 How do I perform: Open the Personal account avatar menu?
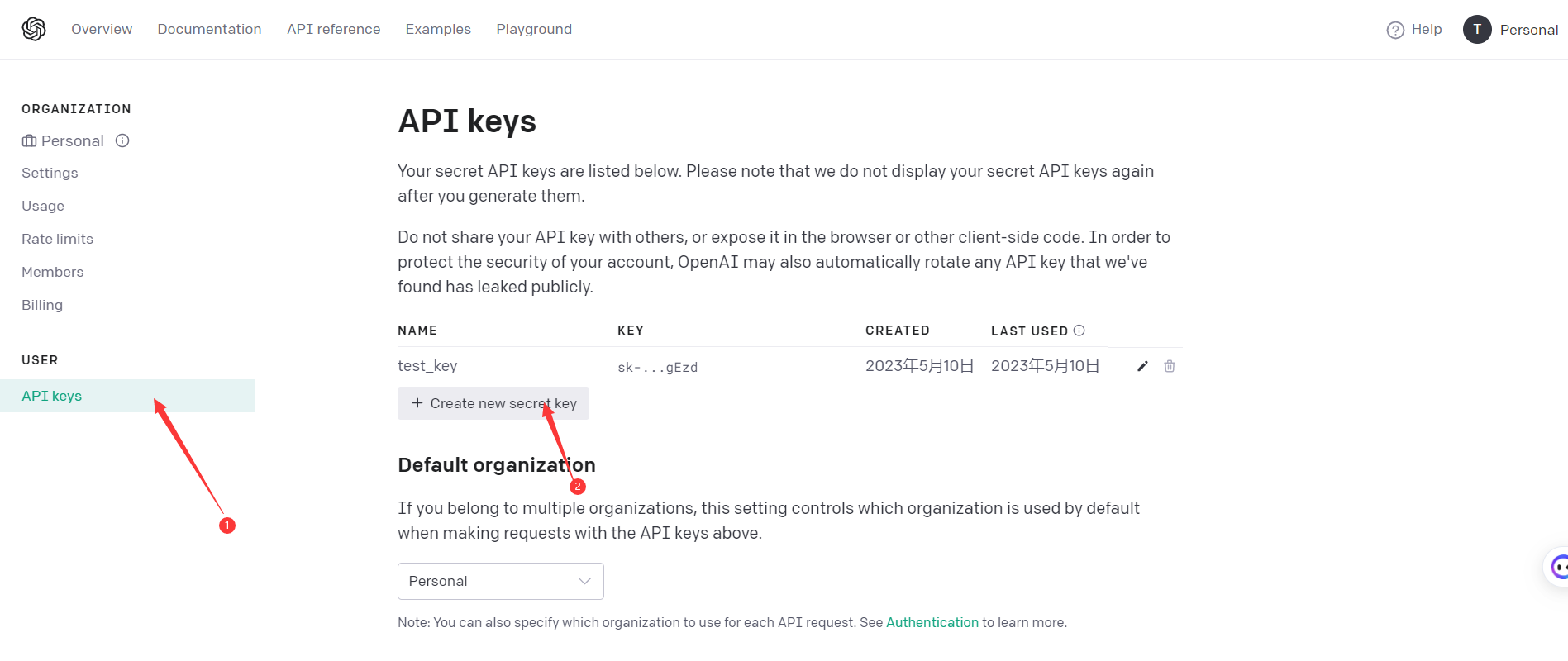click(x=1477, y=30)
